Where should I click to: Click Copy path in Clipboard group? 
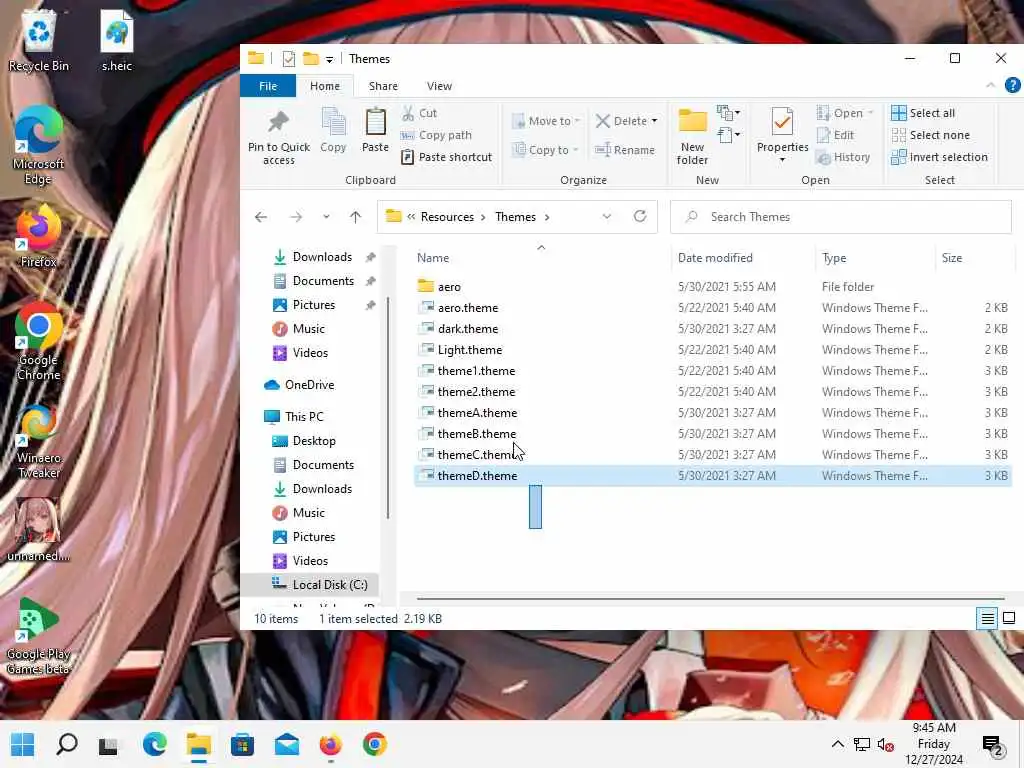click(436, 135)
